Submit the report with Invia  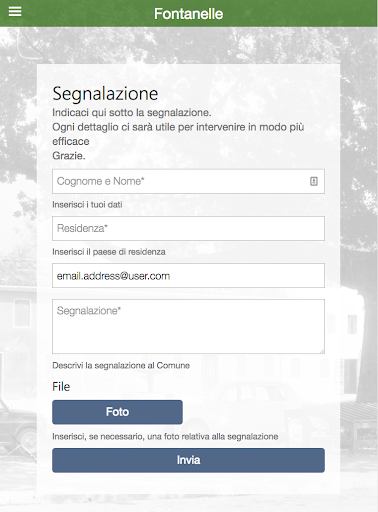188,460
